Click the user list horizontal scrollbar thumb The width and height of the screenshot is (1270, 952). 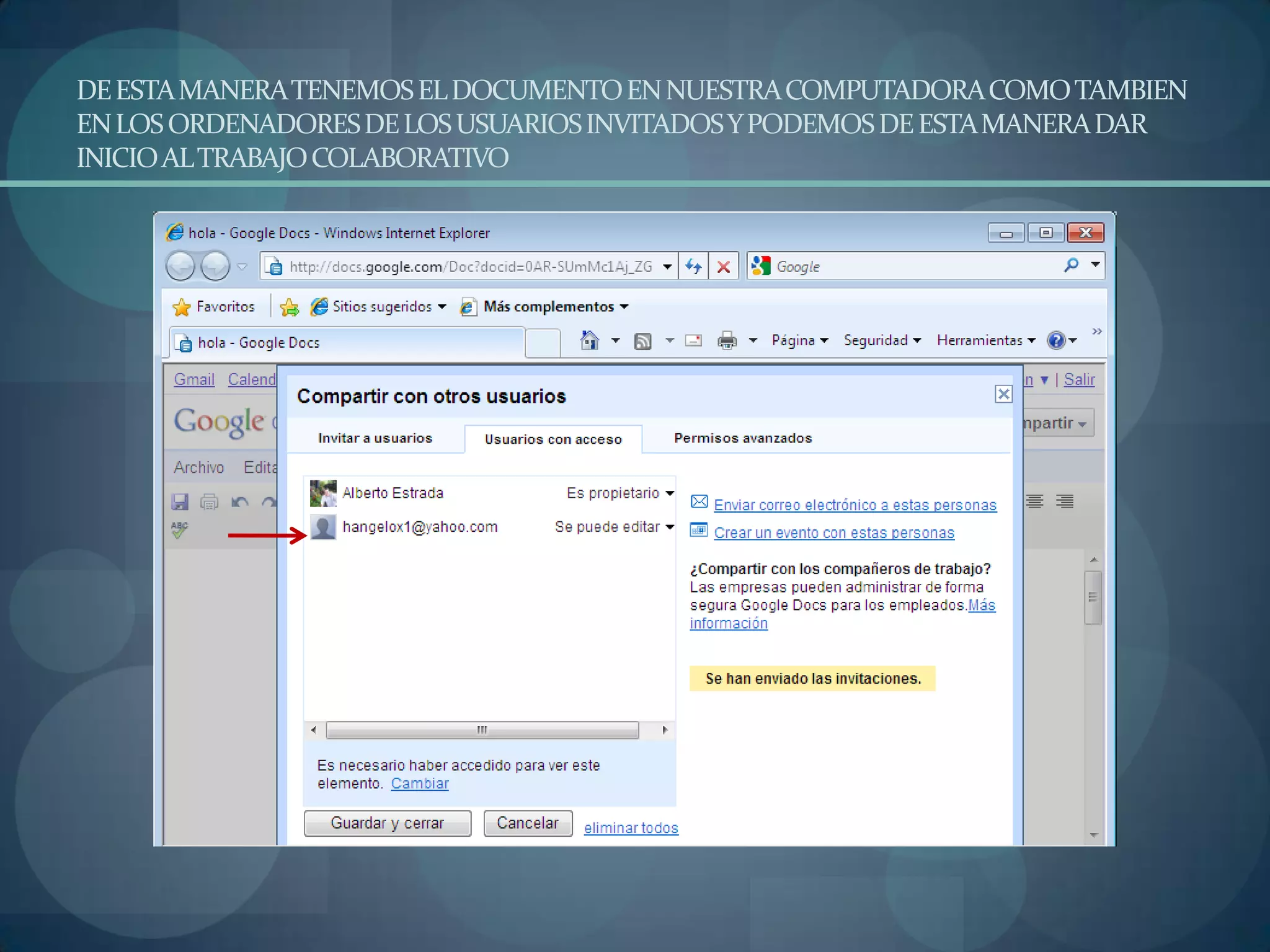[x=482, y=730]
